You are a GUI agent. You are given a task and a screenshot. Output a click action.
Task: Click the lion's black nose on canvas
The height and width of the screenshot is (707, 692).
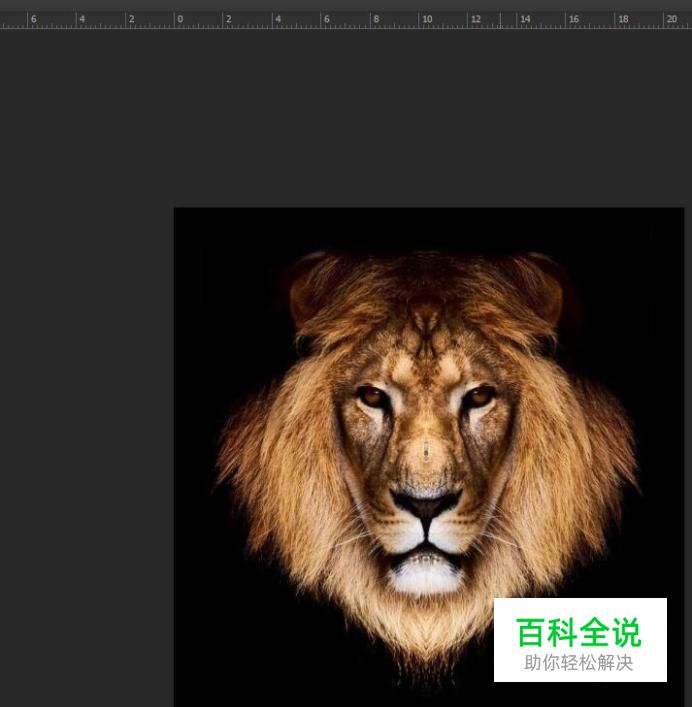(x=426, y=504)
